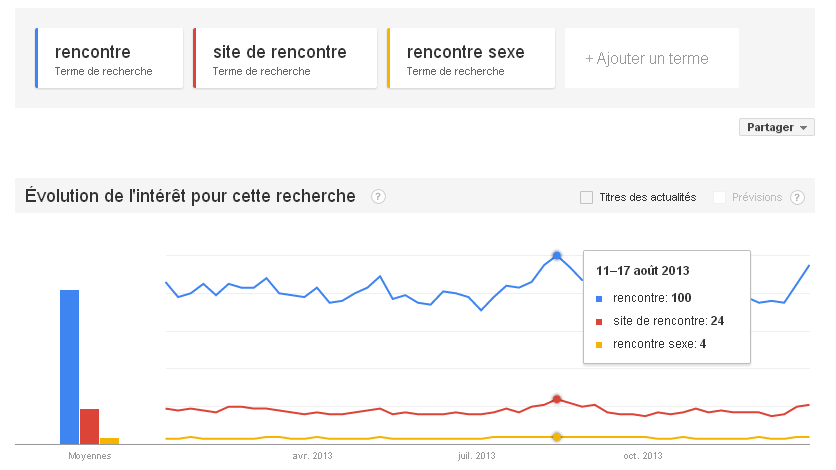Select the 'rencontre' search term card

(109, 58)
